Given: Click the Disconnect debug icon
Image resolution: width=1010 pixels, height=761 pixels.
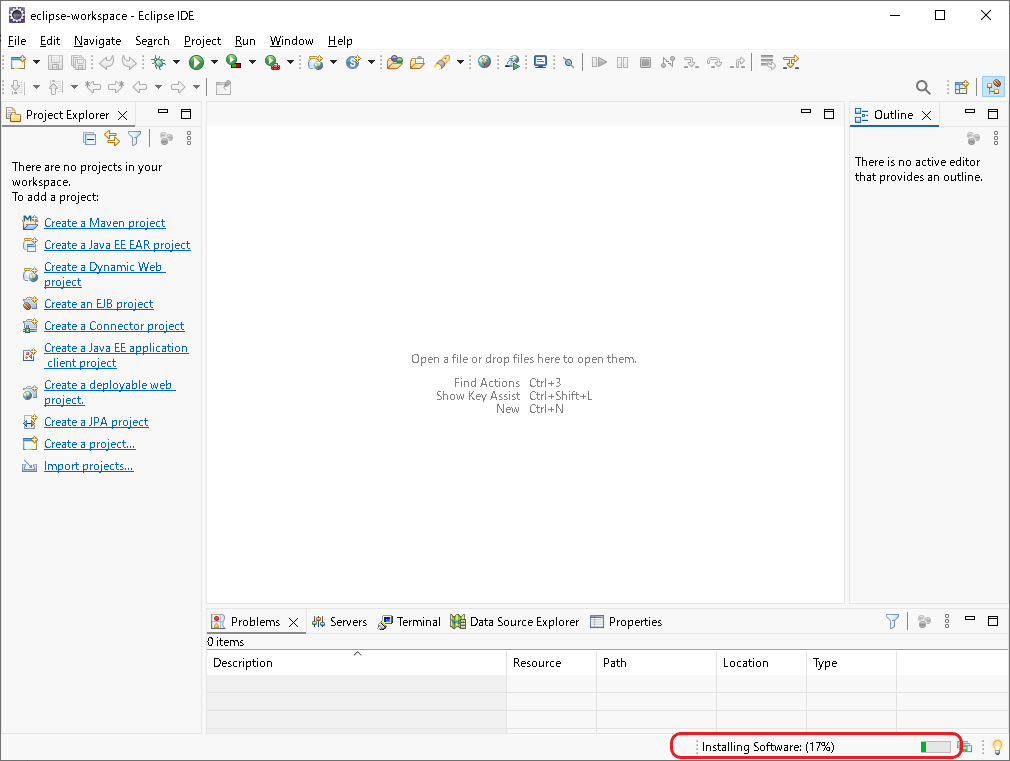Looking at the screenshot, I should coord(668,63).
